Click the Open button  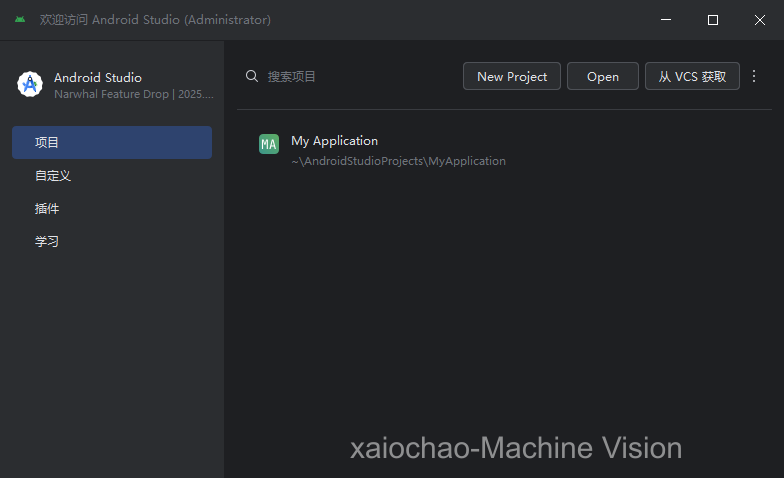[x=602, y=76]
